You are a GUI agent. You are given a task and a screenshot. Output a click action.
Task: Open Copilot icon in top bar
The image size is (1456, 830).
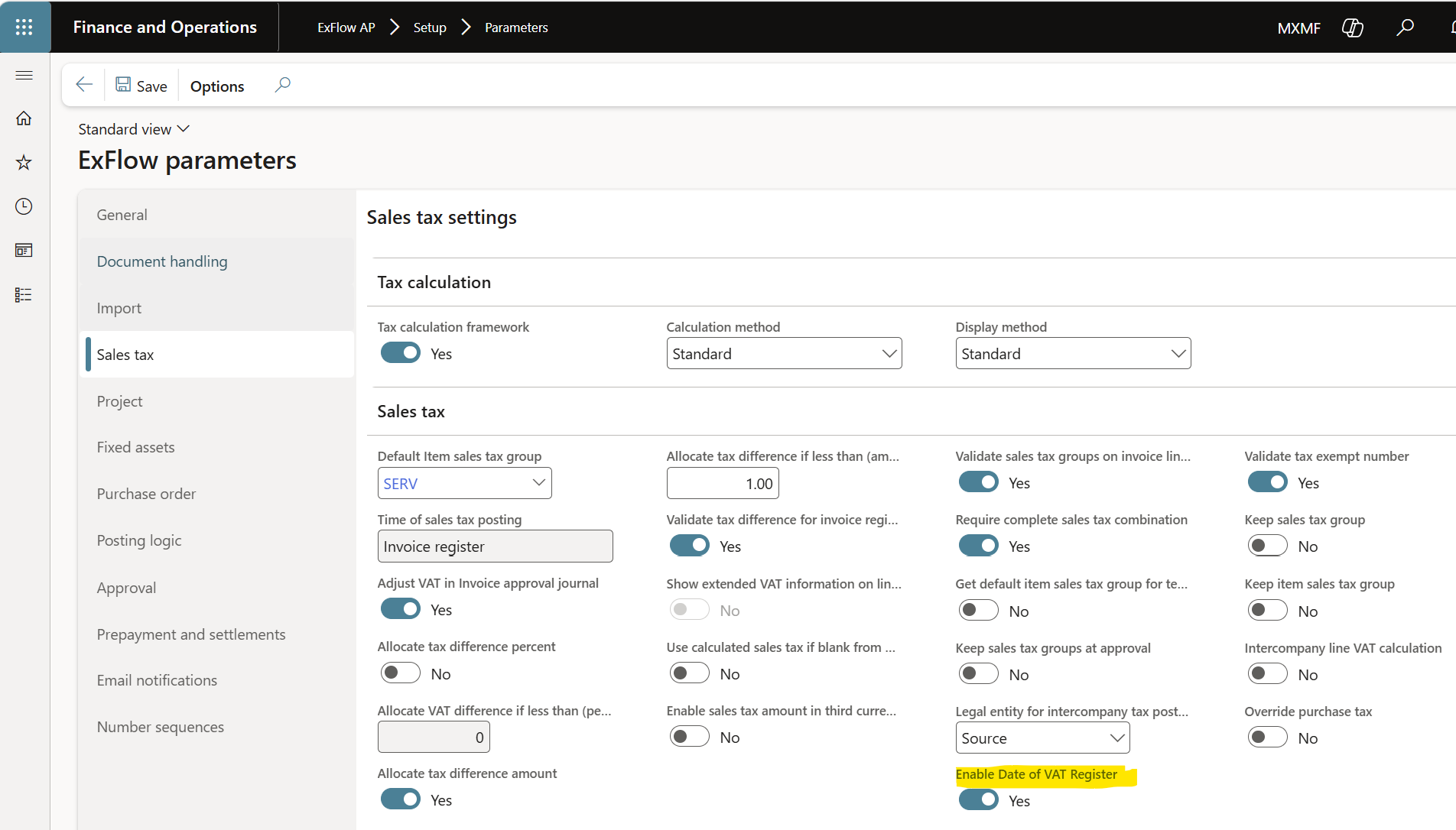(x=1352, y=28)
